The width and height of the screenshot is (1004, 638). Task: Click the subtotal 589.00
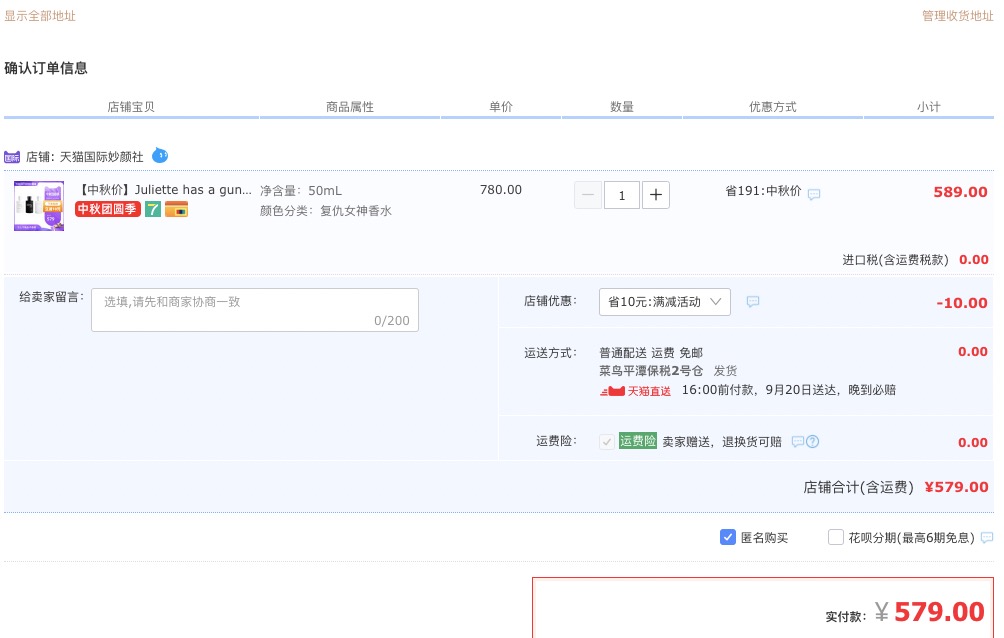coord(960,192)
